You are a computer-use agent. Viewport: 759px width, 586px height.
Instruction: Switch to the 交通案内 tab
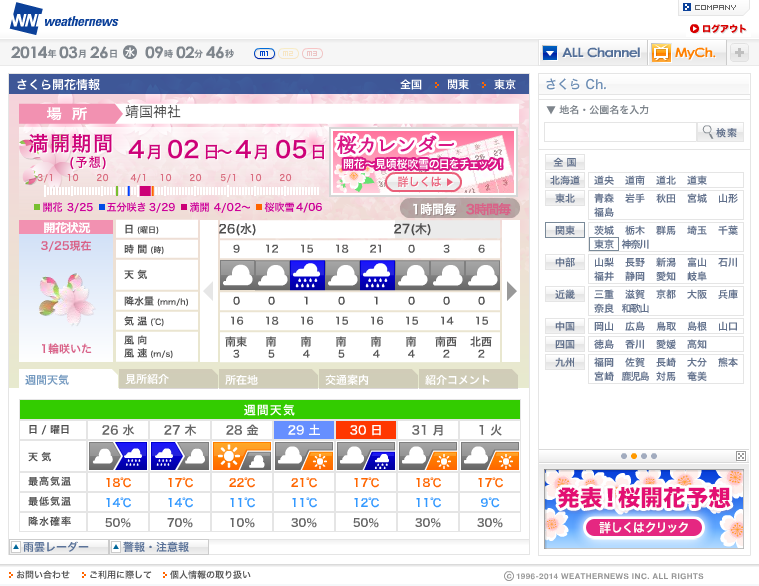point(366,379)
